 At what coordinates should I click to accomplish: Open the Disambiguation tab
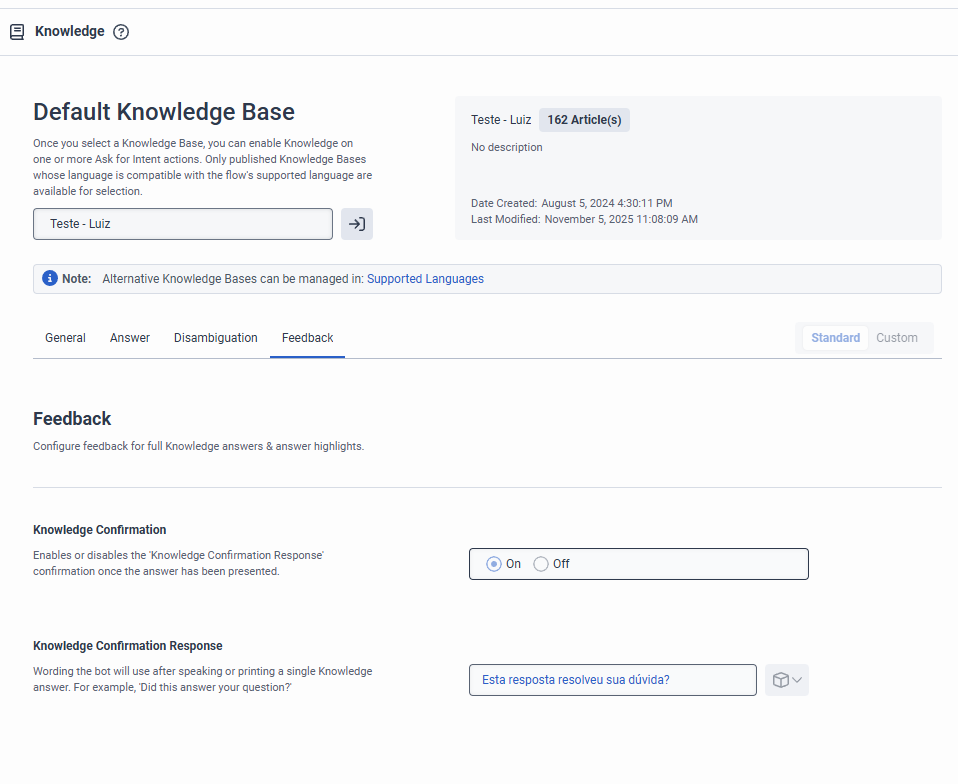point(216,338)
